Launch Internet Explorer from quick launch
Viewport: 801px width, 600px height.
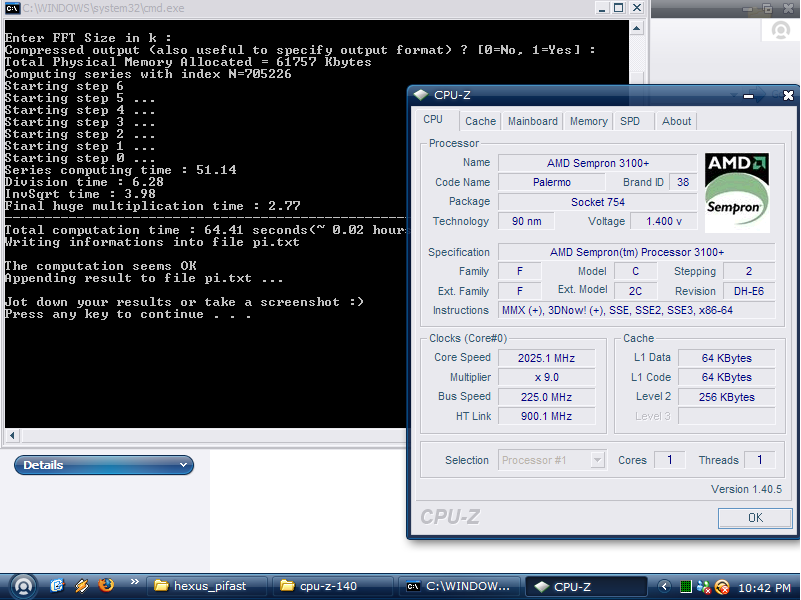click(x=57, y=585)
